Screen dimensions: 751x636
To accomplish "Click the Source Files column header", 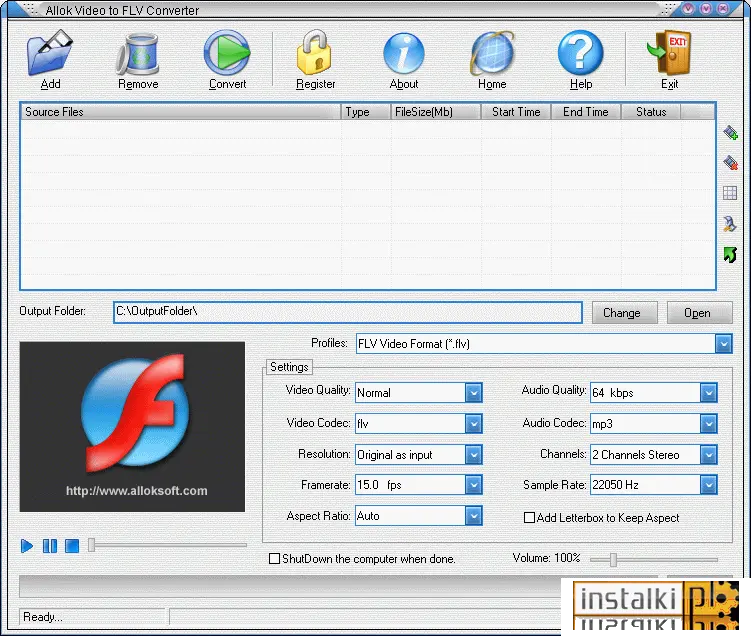I will point(181,112).
